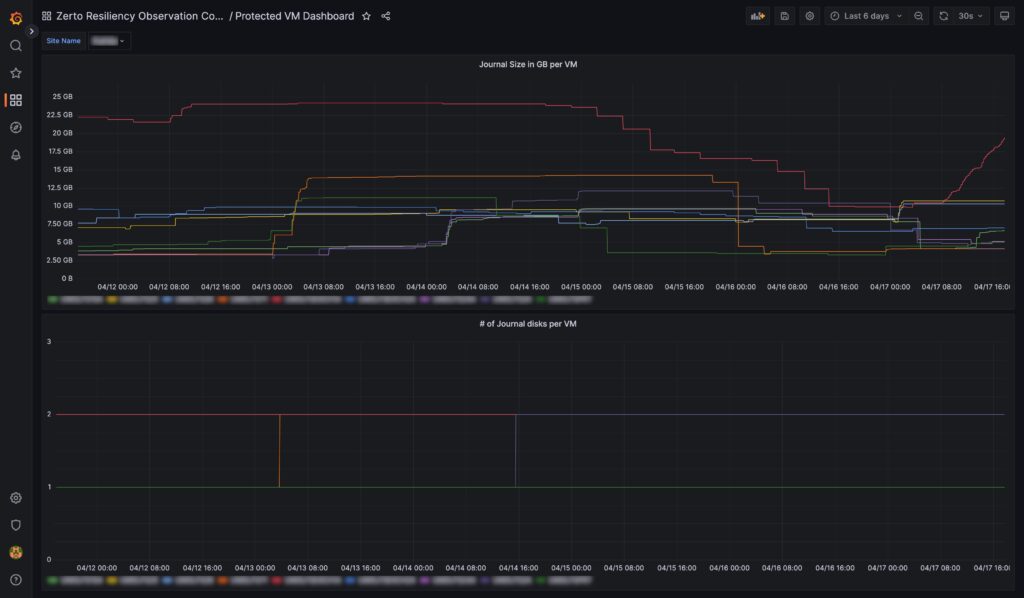Open the user profile avatar icon

(x=16, y=552)
